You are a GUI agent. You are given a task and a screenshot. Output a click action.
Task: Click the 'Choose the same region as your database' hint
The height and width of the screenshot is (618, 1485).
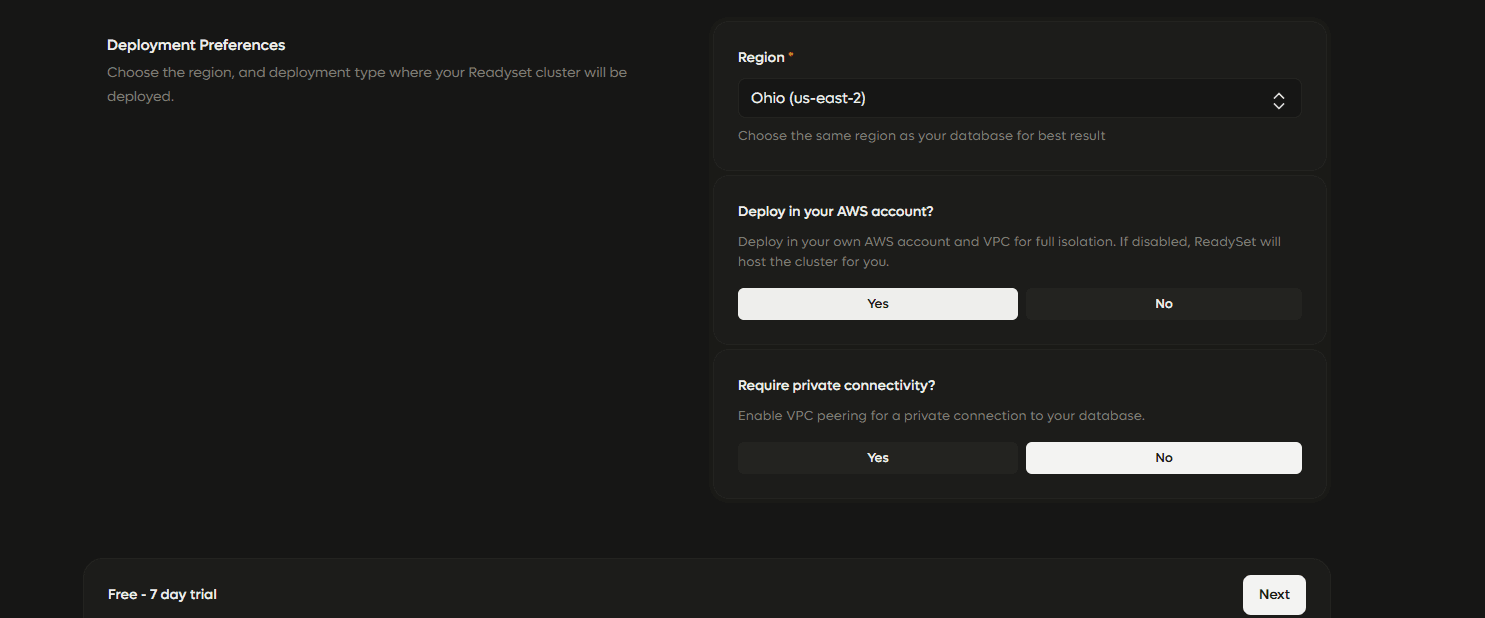922,136
